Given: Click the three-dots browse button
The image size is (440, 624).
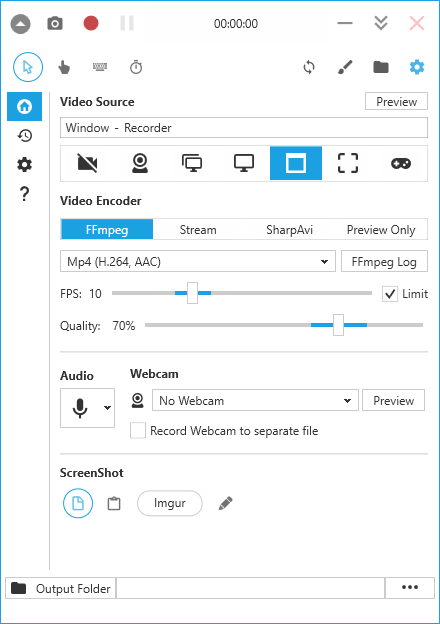Looking at the screenshot, I should click(410, 588).
